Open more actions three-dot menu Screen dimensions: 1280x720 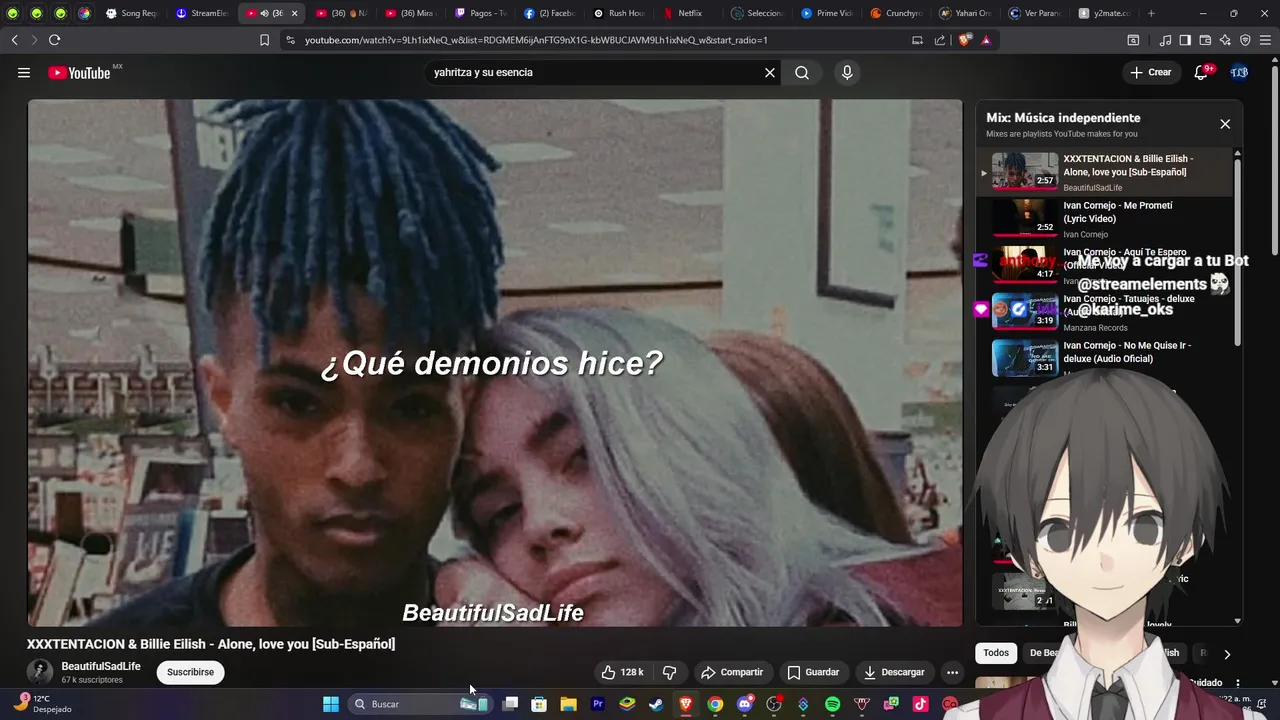click(952, 672)
